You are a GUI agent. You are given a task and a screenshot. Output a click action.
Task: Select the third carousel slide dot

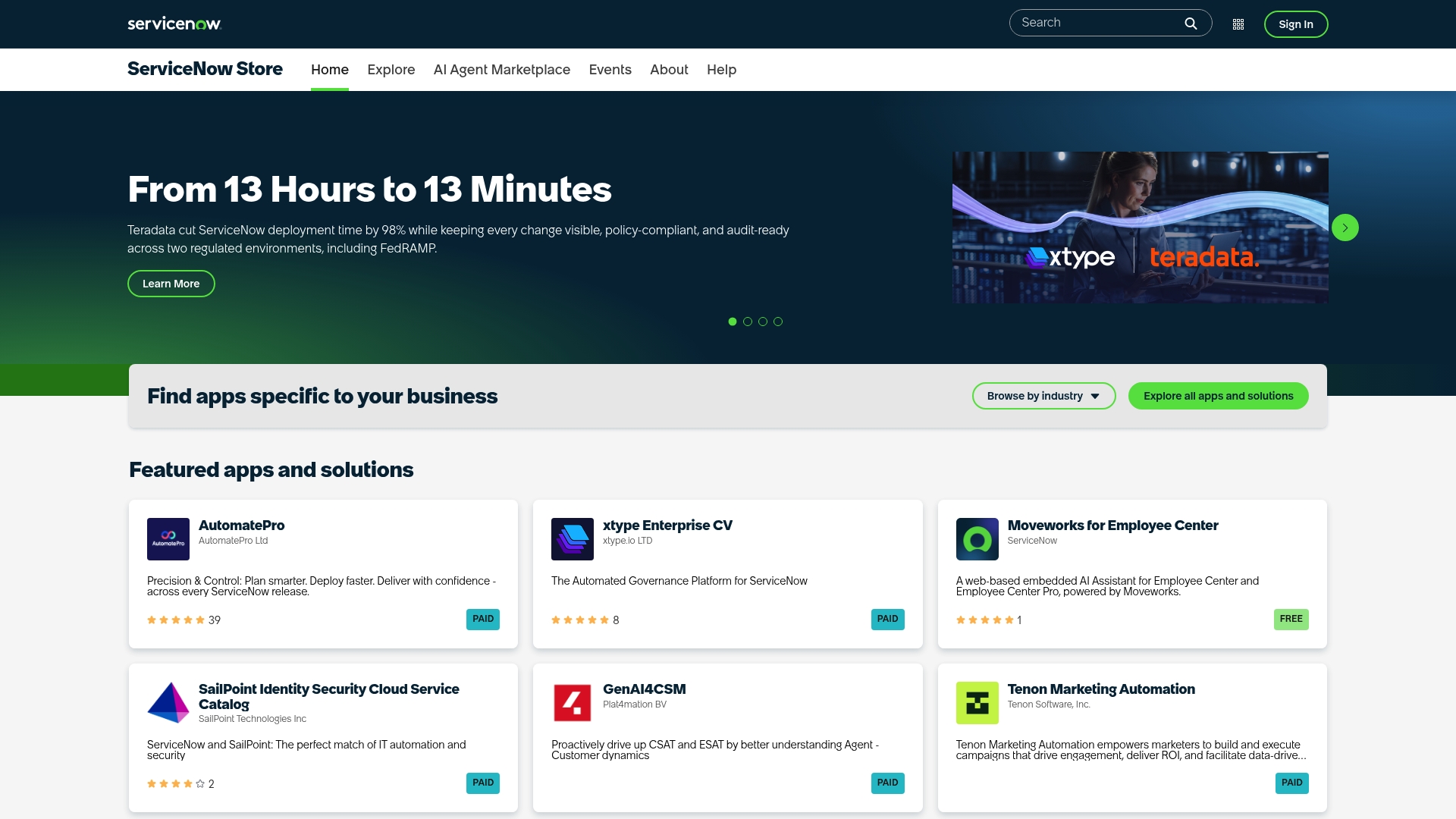(x=763, y=322)
